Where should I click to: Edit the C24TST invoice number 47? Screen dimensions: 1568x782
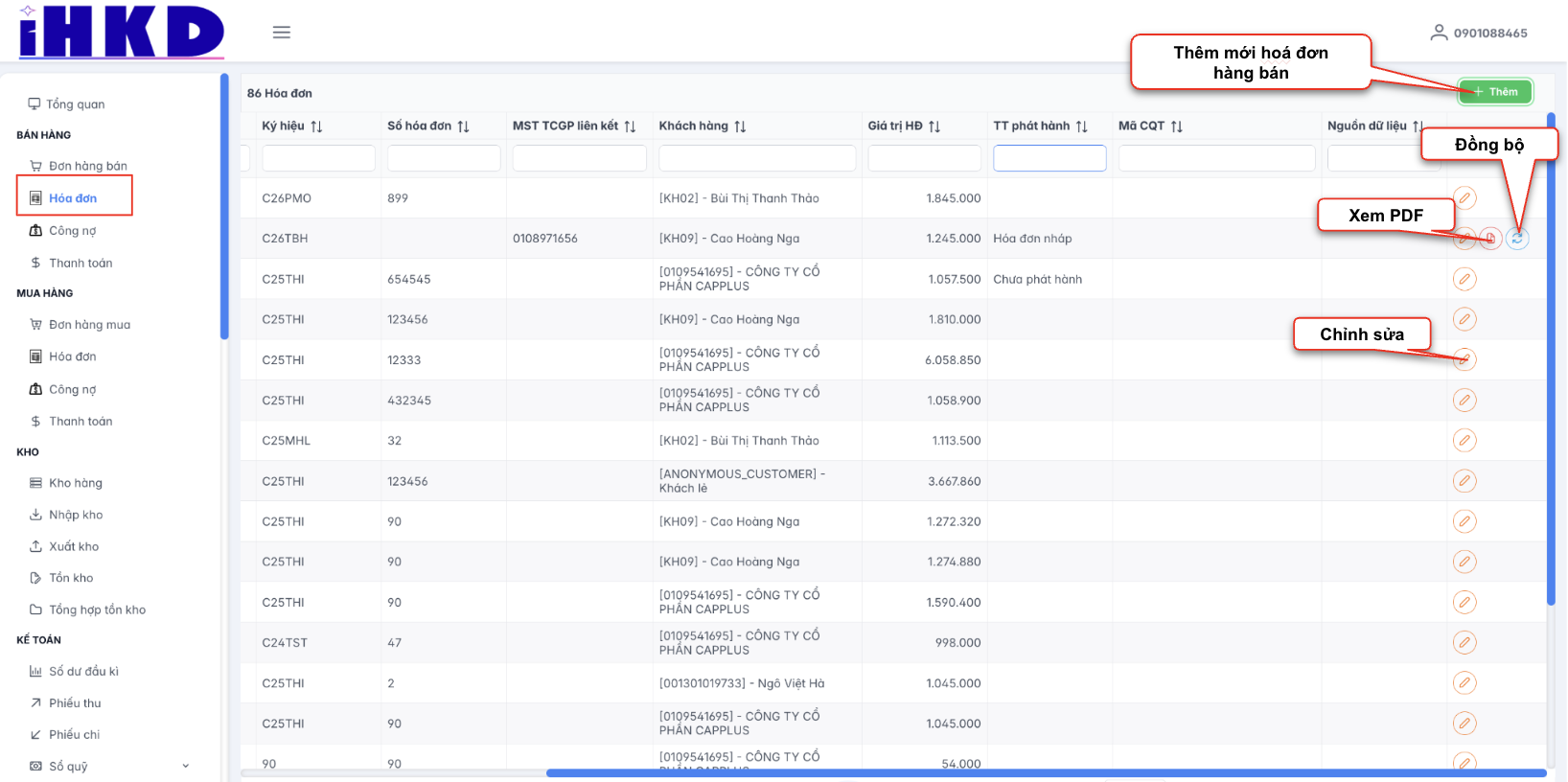pos(1464,643)
